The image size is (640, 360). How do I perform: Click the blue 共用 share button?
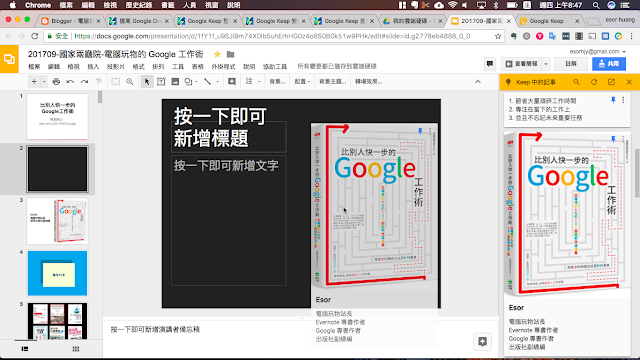pos(609,64)
